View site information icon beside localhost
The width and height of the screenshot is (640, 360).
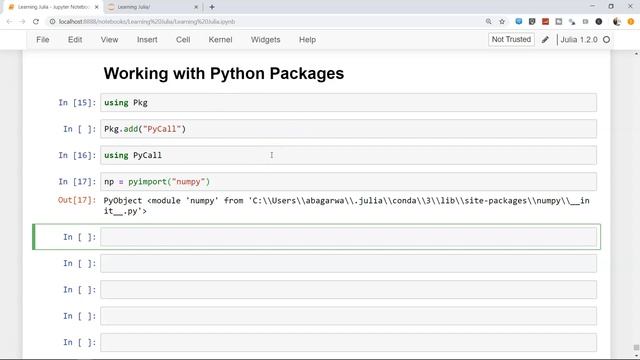point(52,22)
